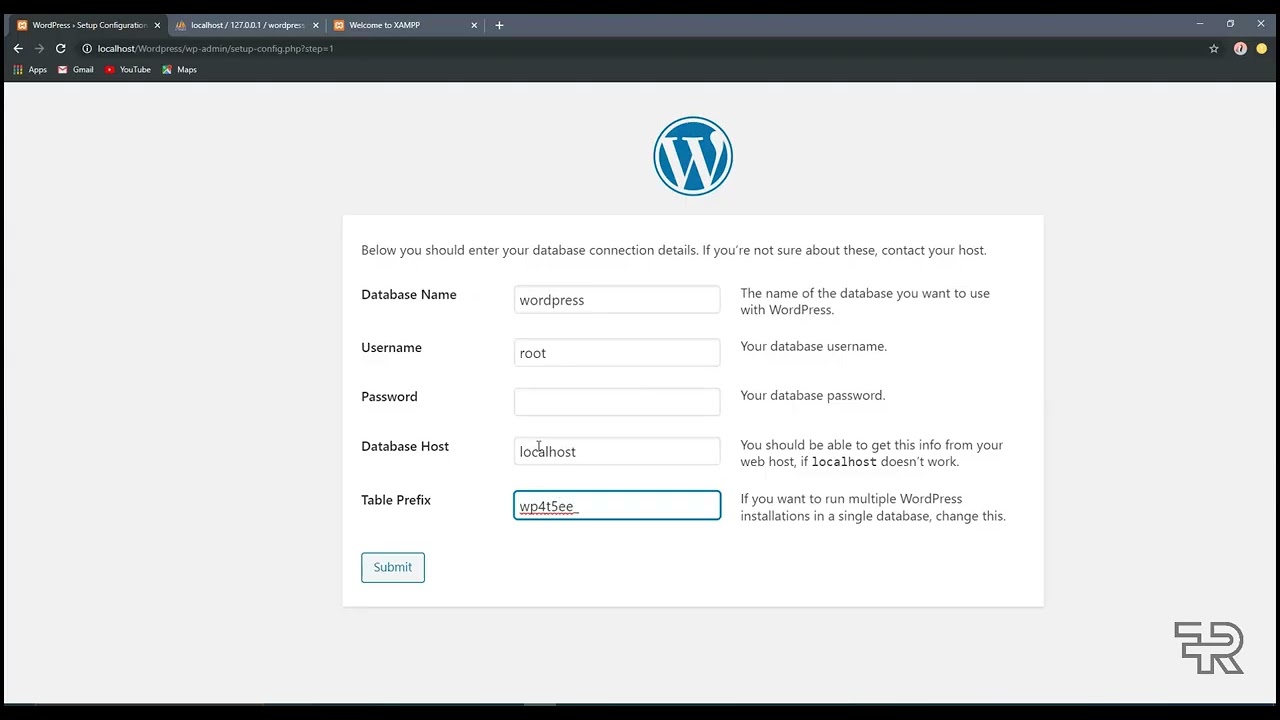
Task: Focus the Database Host field
Action: point(617,452)
